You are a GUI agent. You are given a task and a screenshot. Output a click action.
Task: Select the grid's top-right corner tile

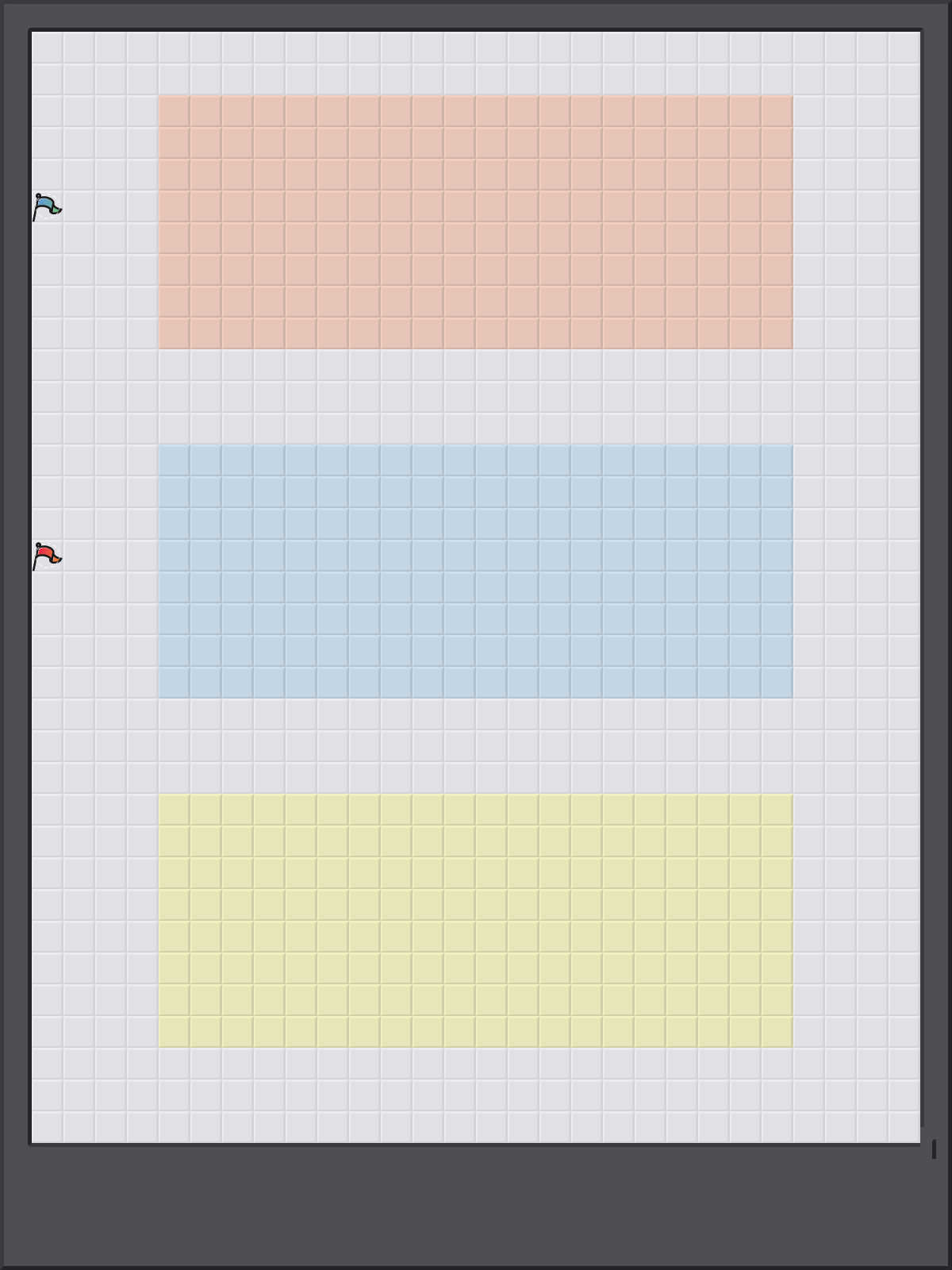904,48
